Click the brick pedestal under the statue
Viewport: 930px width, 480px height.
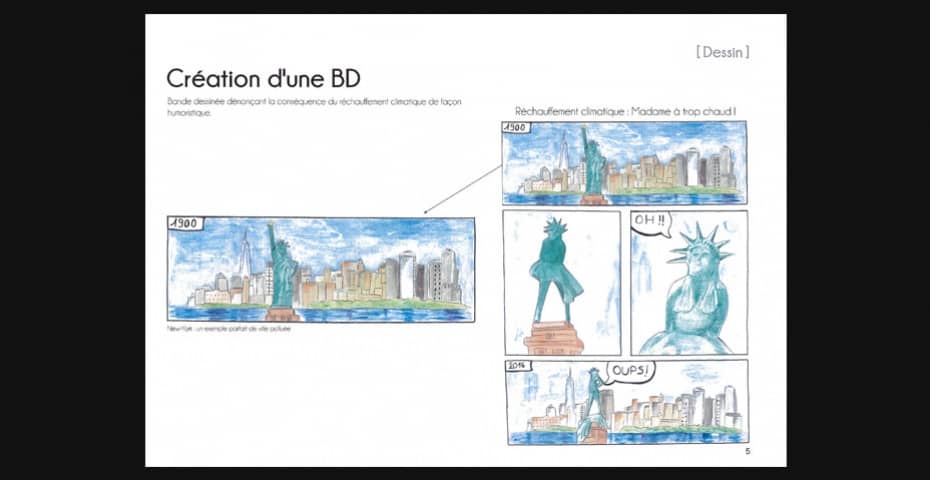(553, 338)
